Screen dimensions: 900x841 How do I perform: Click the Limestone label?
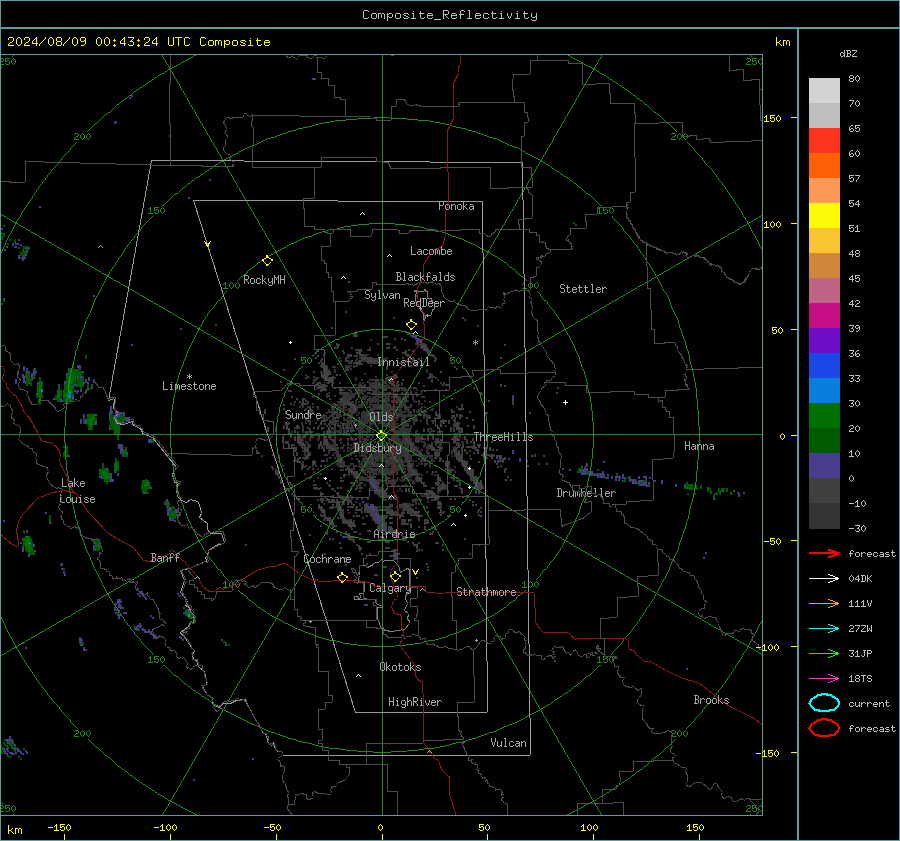tap(189, 386)
